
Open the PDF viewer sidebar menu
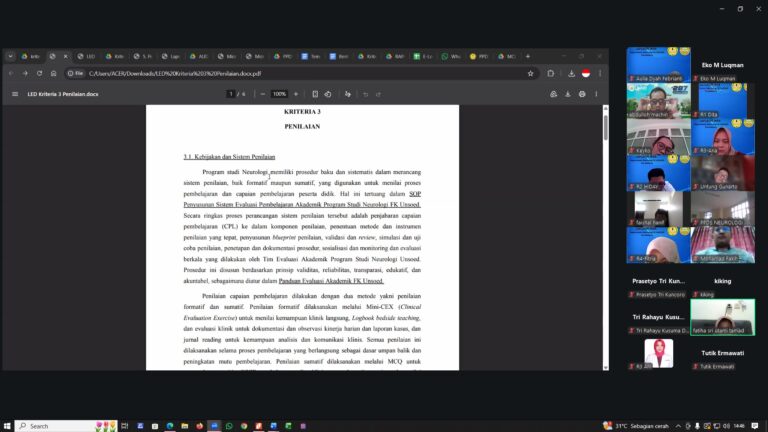[x=15, y=94]
